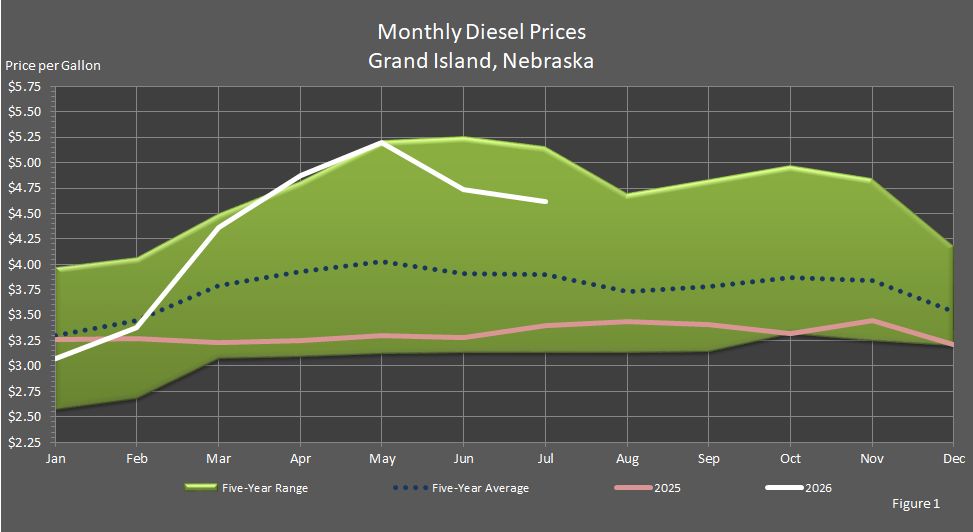Click the 'Five-Year Average' legend label
The width and height of the screenshot is (973, 532).
[480, 488]
